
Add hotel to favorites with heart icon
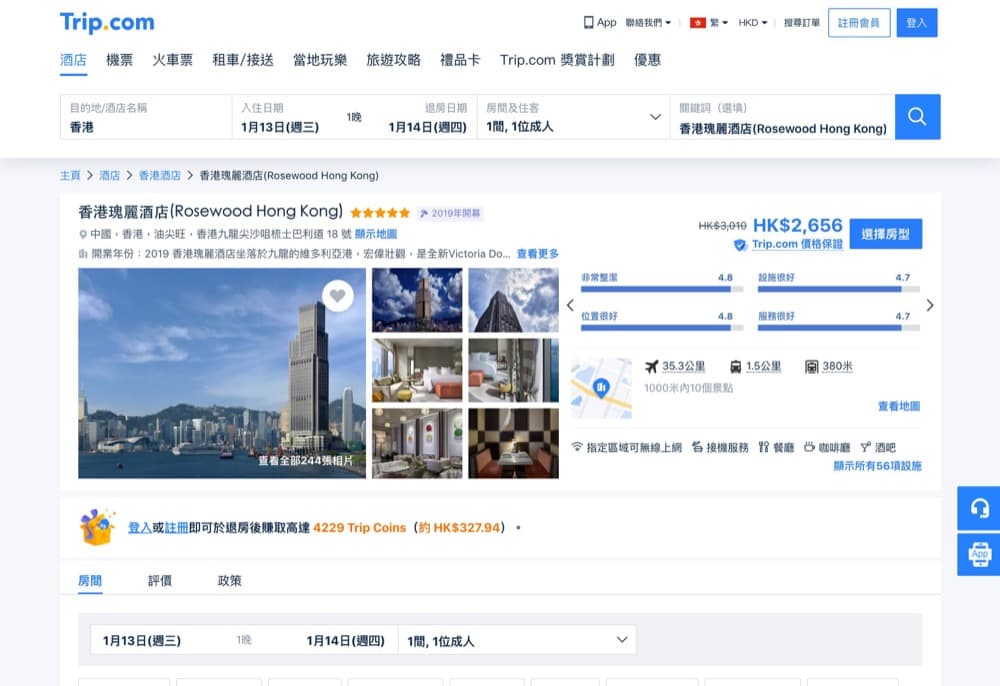tap(337, 295)
